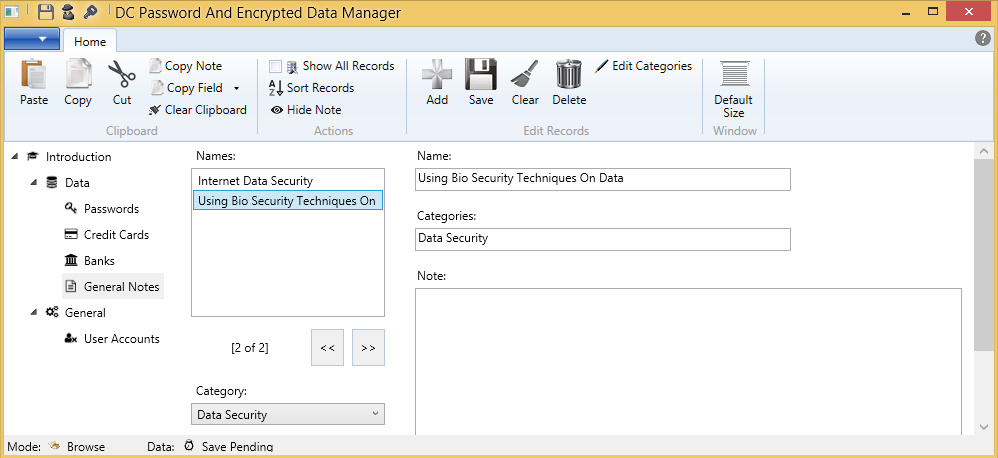Collapse the Data tree node
The height and width of the screenshot is (458, 998).
(x=34, y=183)
